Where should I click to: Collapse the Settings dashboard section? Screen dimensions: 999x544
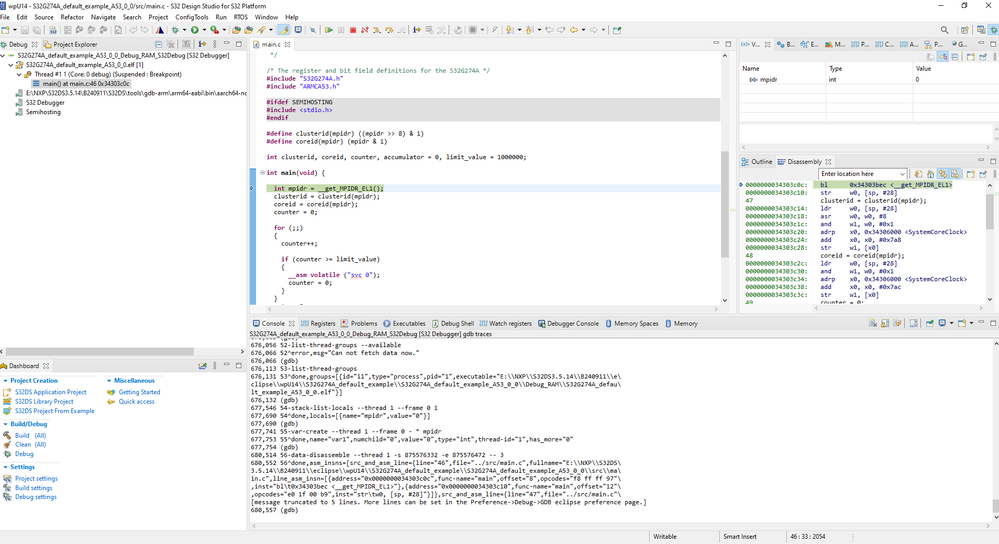[x=6, y=468]
